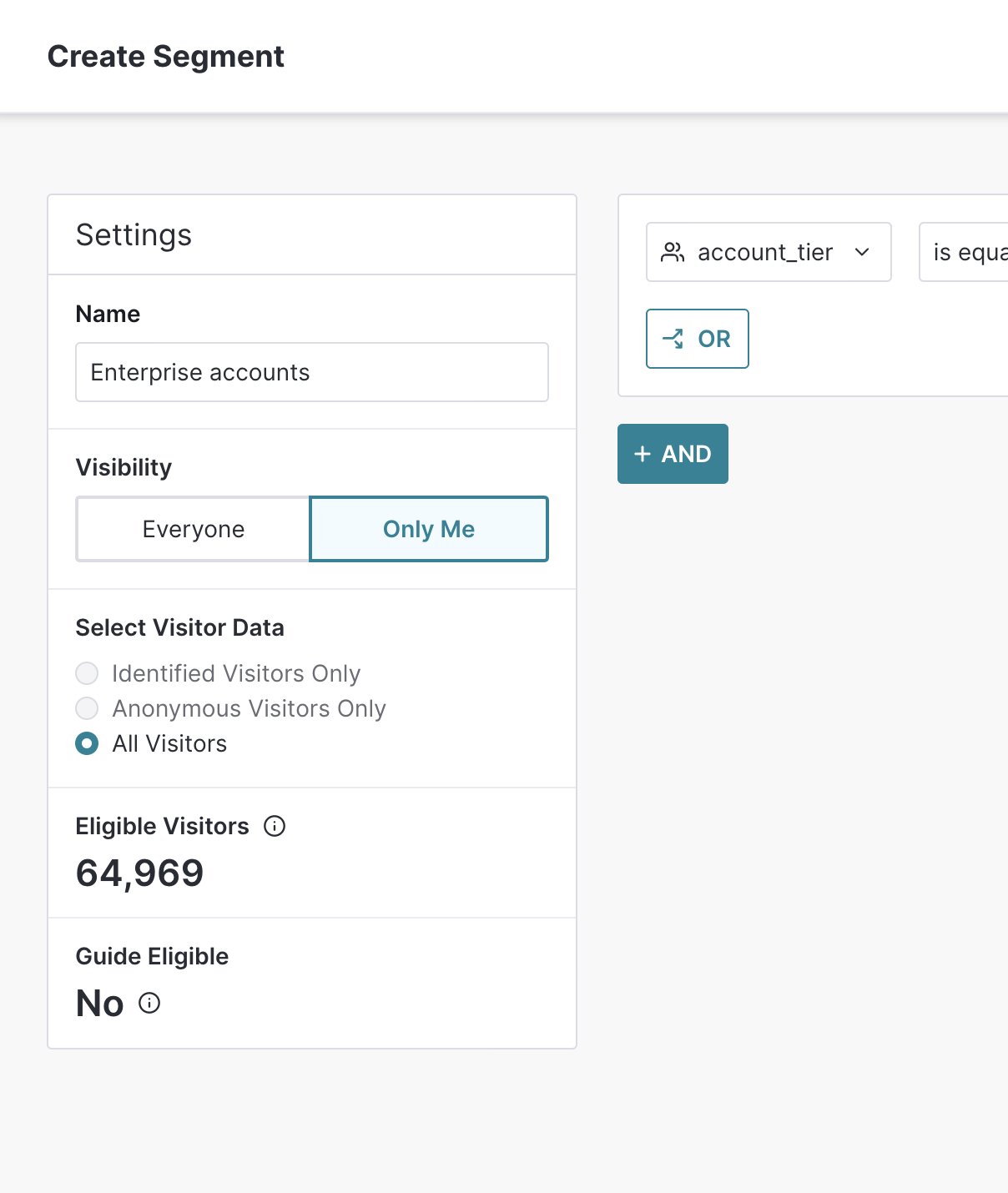Click the people icon in the account_tier field
The width and height of the screenshot is (1008, 1193).
click(x=673, y=252)
